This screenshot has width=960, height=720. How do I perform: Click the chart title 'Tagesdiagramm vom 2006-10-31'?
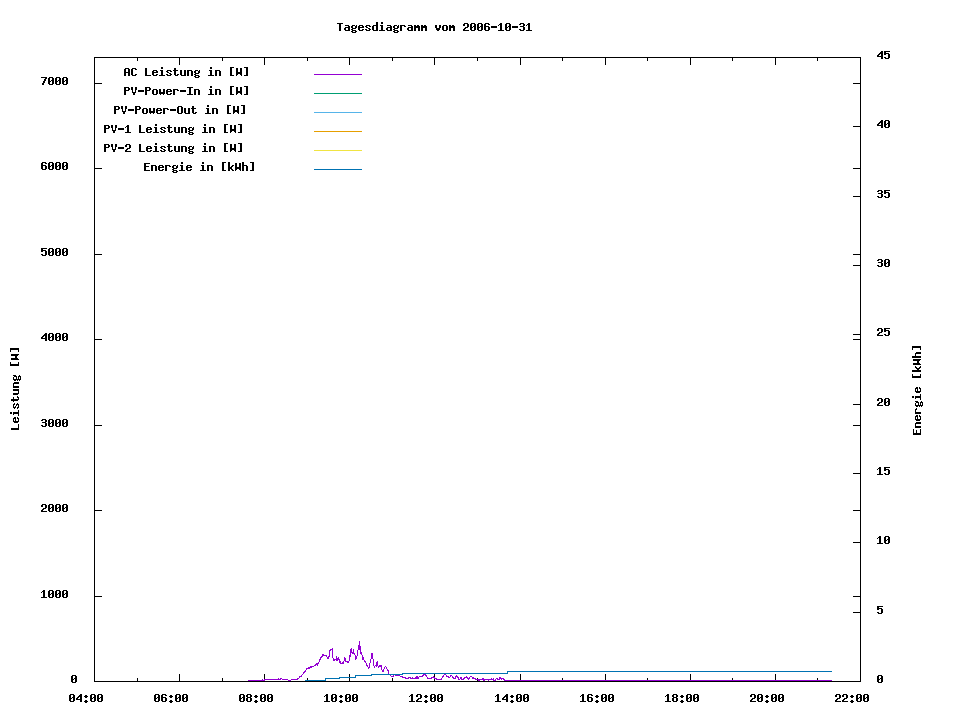(434, 27)
